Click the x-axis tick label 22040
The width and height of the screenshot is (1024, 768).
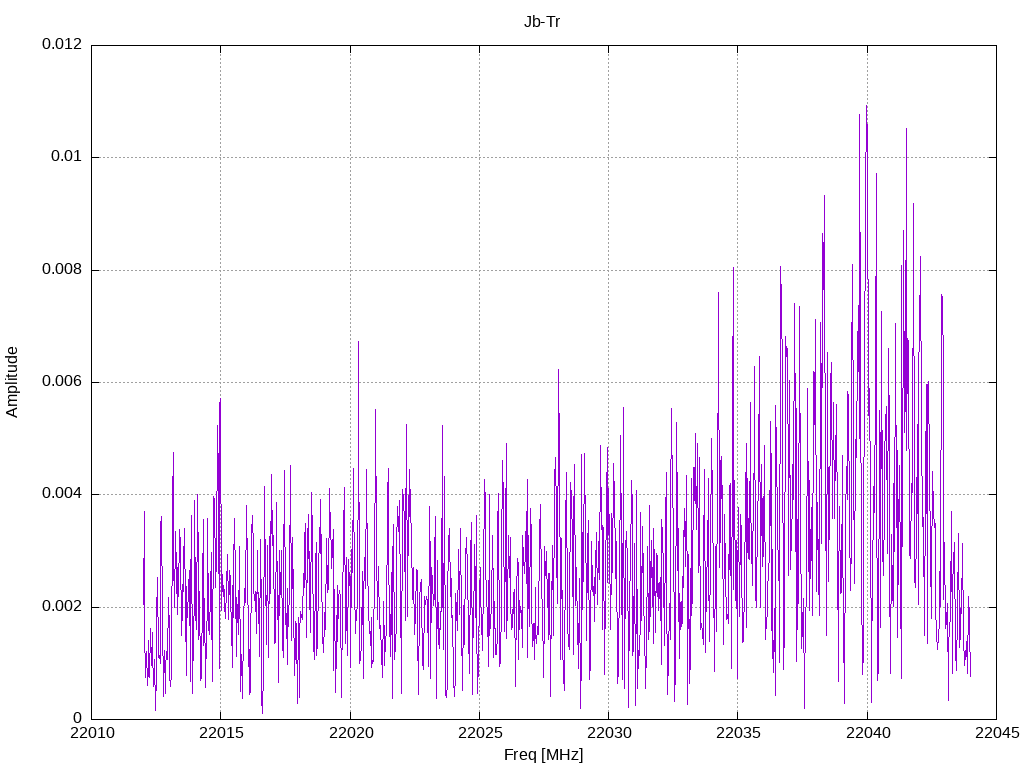point(868,733)
